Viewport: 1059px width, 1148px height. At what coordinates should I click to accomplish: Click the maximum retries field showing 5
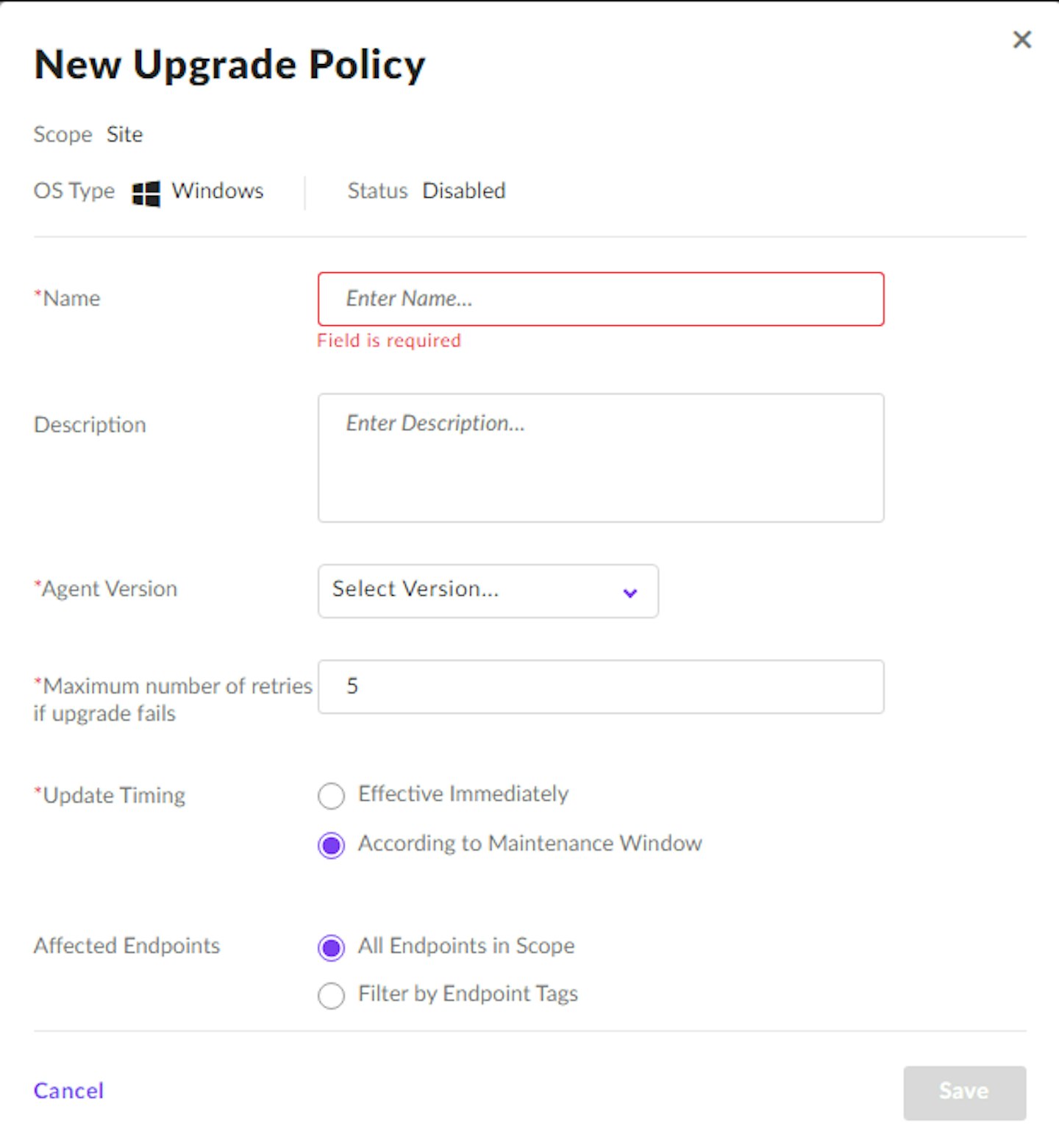tap(601, 686)
